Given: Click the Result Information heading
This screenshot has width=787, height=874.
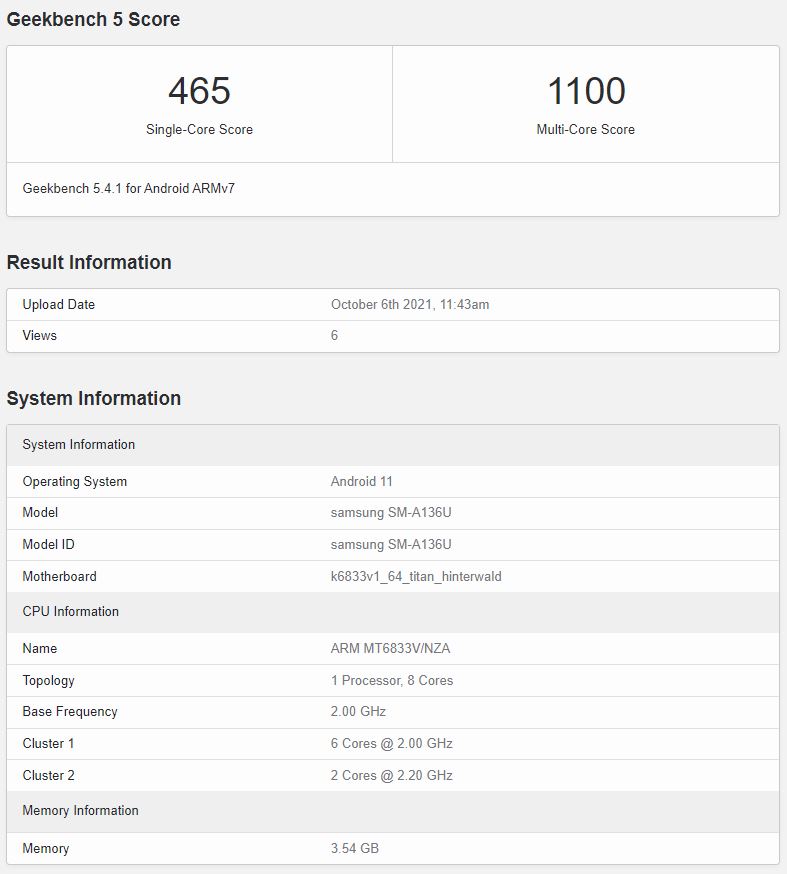Looking at the screenshot, I should [89, 262].
